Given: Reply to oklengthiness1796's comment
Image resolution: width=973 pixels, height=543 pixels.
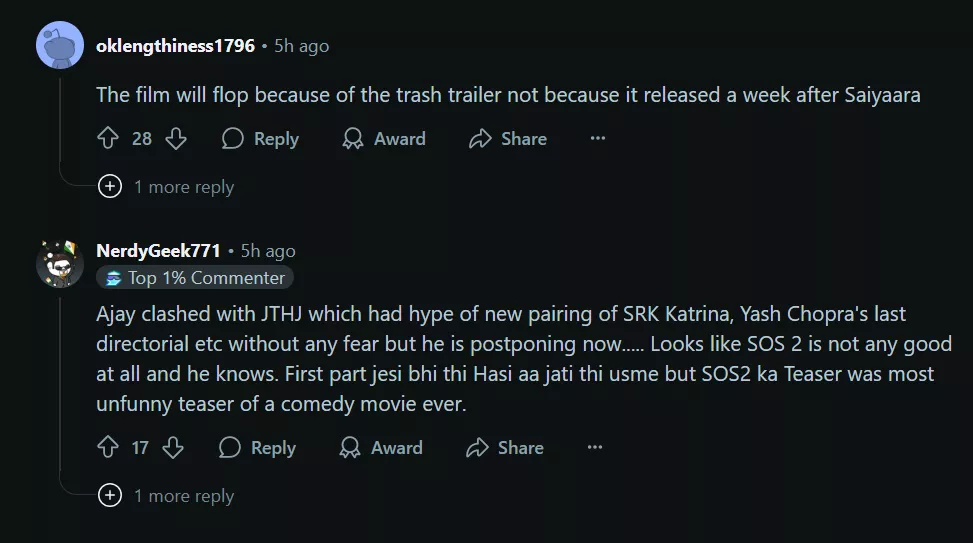Looking at the screenshot, I should [x=260, y=139].
